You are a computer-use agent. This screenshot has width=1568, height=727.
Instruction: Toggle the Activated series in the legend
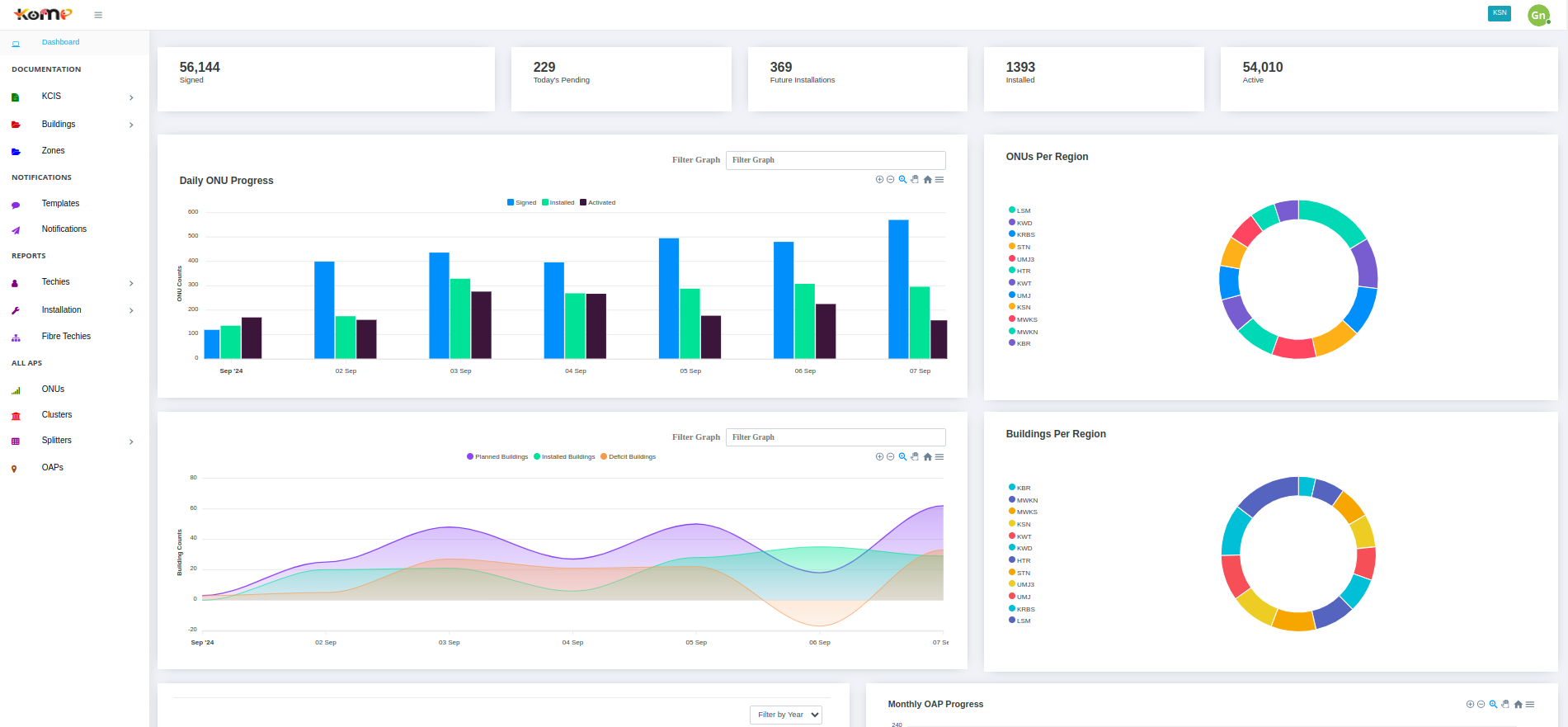pyautogui.click(x=598, y=202)
